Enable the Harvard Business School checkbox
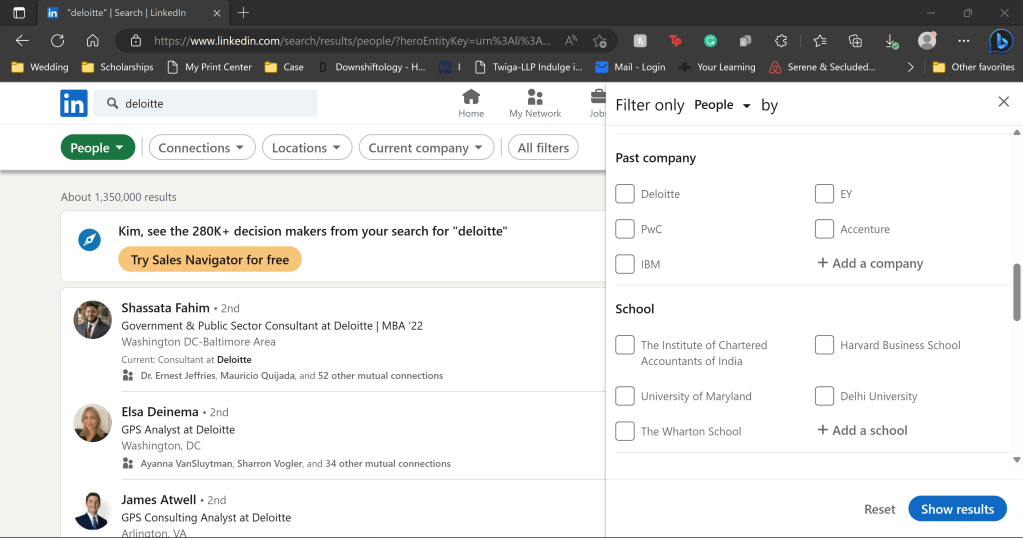Image resolution: width=1023 pixels, height=538 pixels. (824, 345)
